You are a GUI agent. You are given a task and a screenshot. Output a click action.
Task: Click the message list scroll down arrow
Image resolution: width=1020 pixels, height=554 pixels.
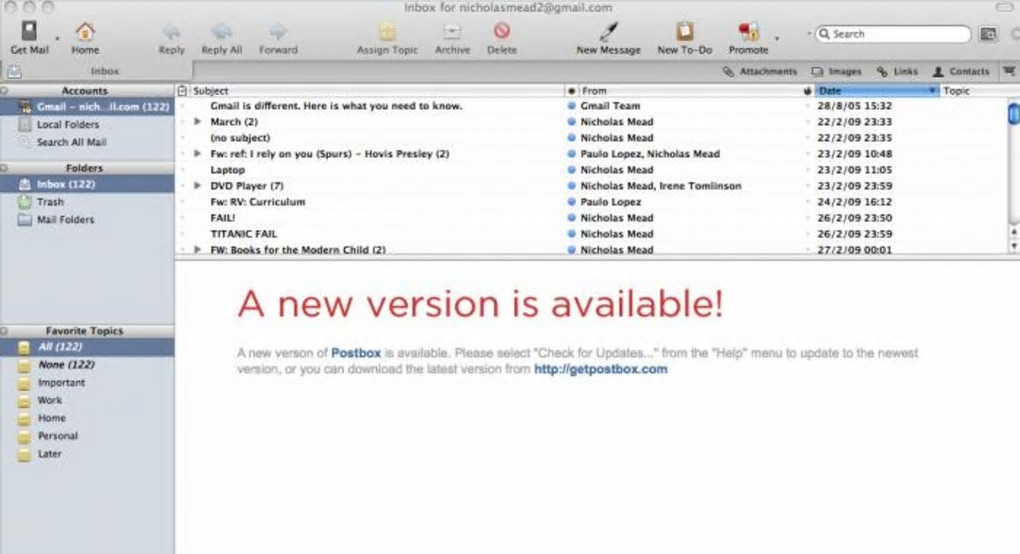pos(1013,245)
